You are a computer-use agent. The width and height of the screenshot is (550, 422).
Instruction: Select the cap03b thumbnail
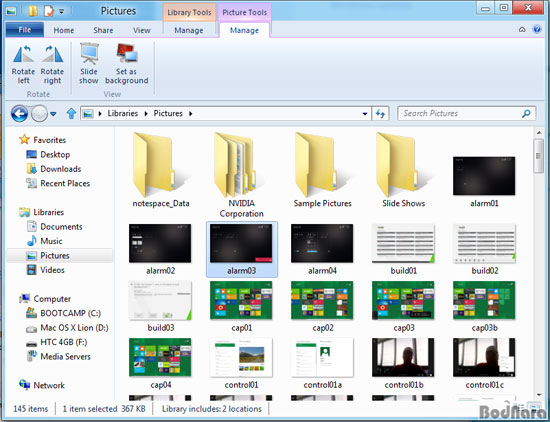pyautogui.click(x=484, y=300)
